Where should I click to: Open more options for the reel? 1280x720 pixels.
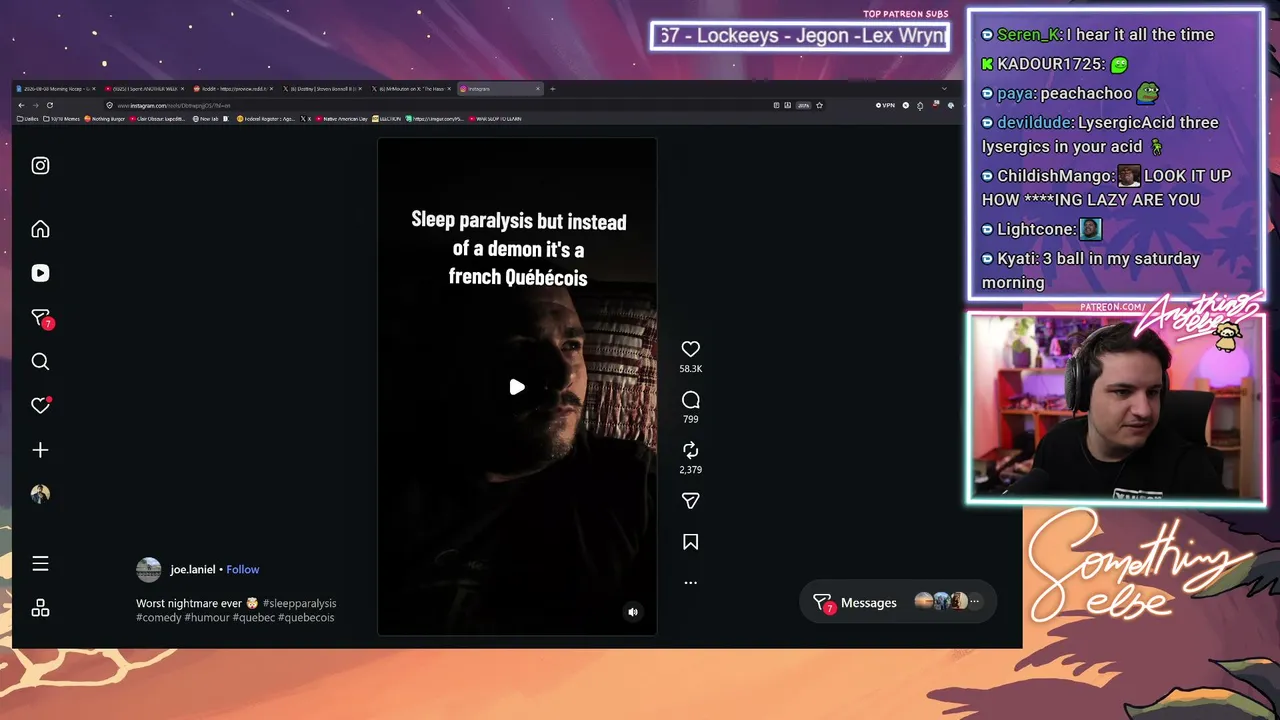point(690,582)
